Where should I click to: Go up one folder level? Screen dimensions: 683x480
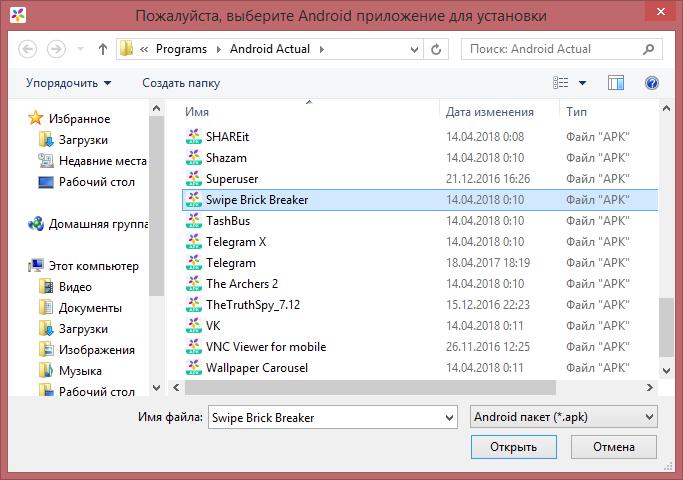click(x=103, y=49)
